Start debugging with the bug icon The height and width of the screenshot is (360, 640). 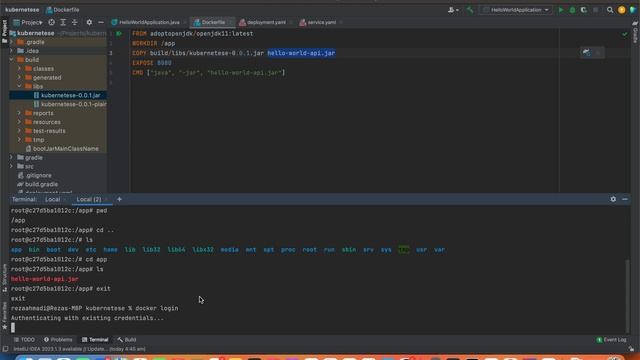(572, 10)
